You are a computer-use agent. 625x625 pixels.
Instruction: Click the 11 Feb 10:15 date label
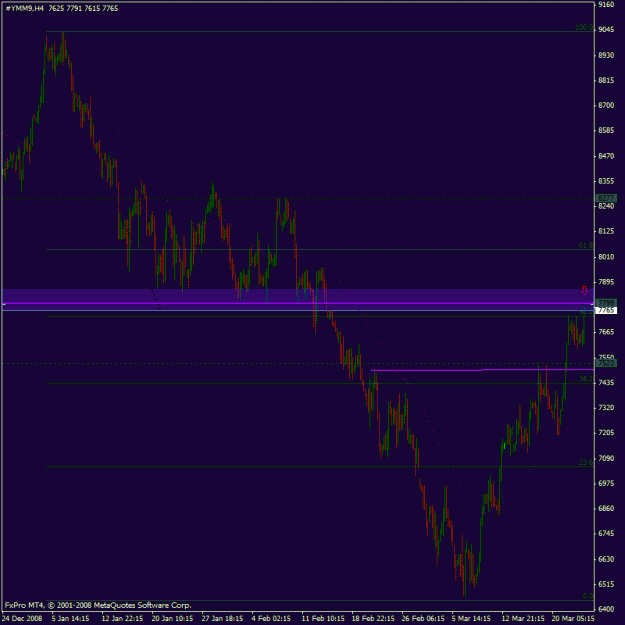pos(323,619)
